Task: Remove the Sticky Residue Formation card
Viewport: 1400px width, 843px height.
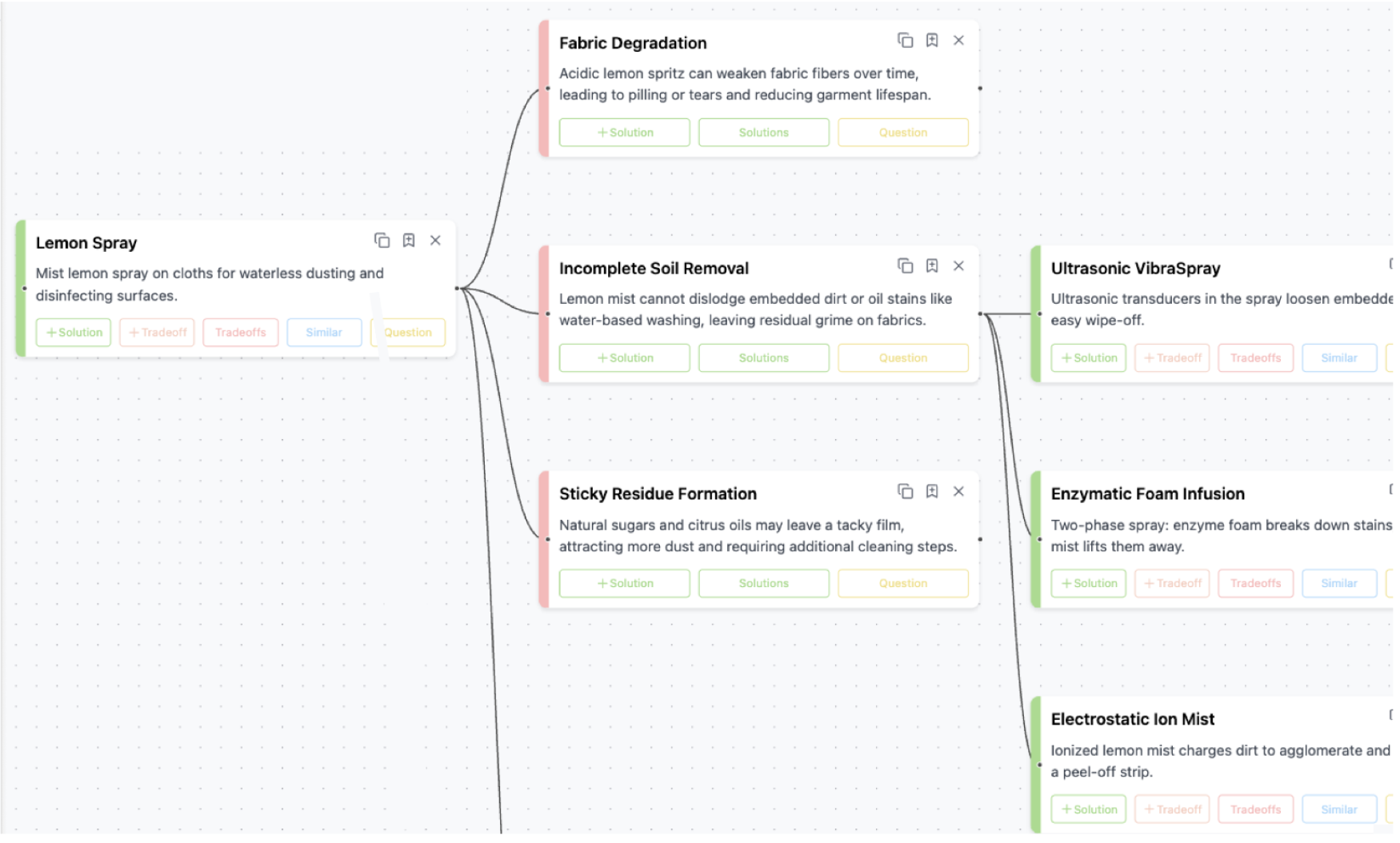Action: click(958, 492)
